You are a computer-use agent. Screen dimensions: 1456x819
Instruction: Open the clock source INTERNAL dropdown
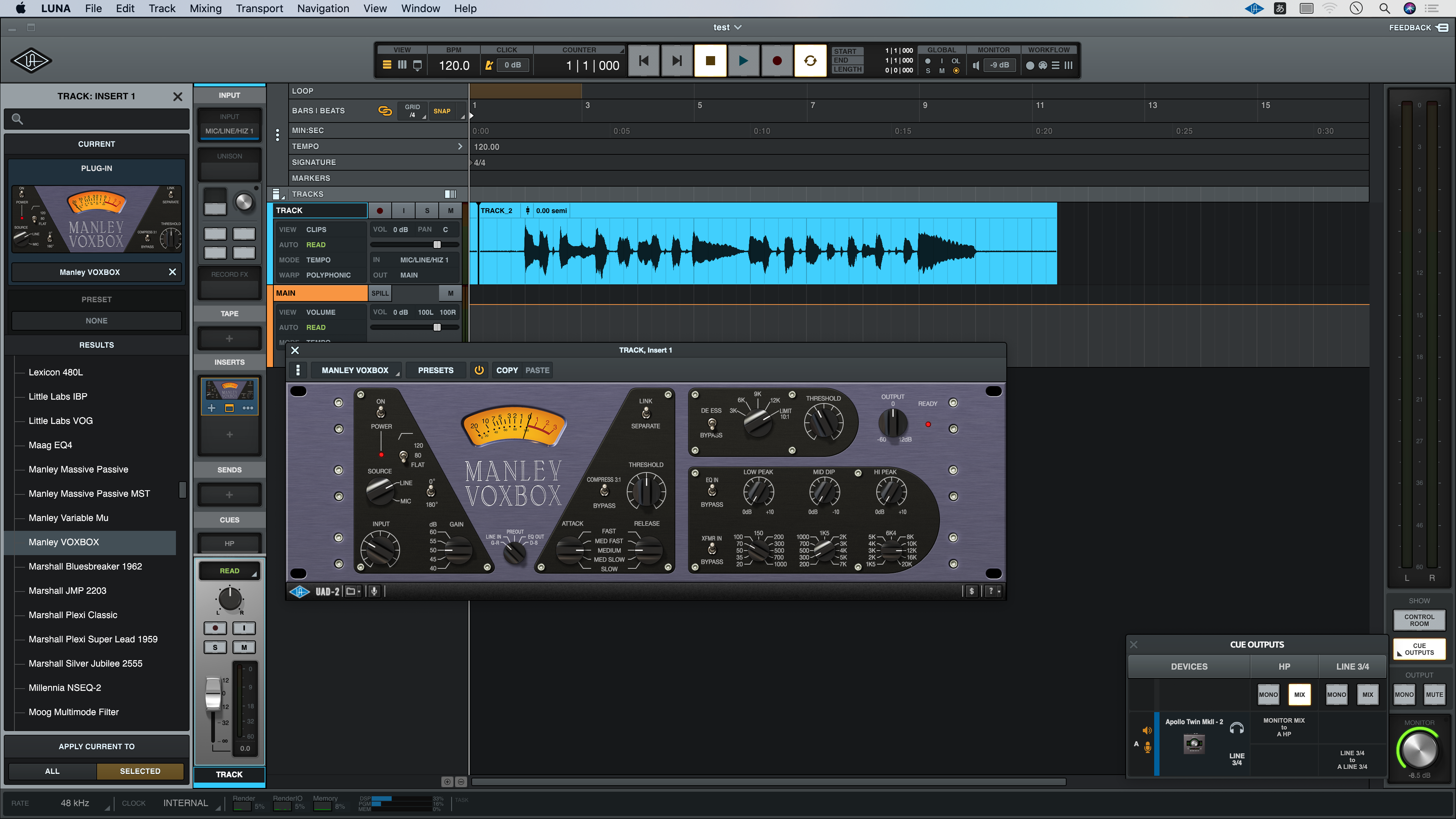[x=191, y=803]
